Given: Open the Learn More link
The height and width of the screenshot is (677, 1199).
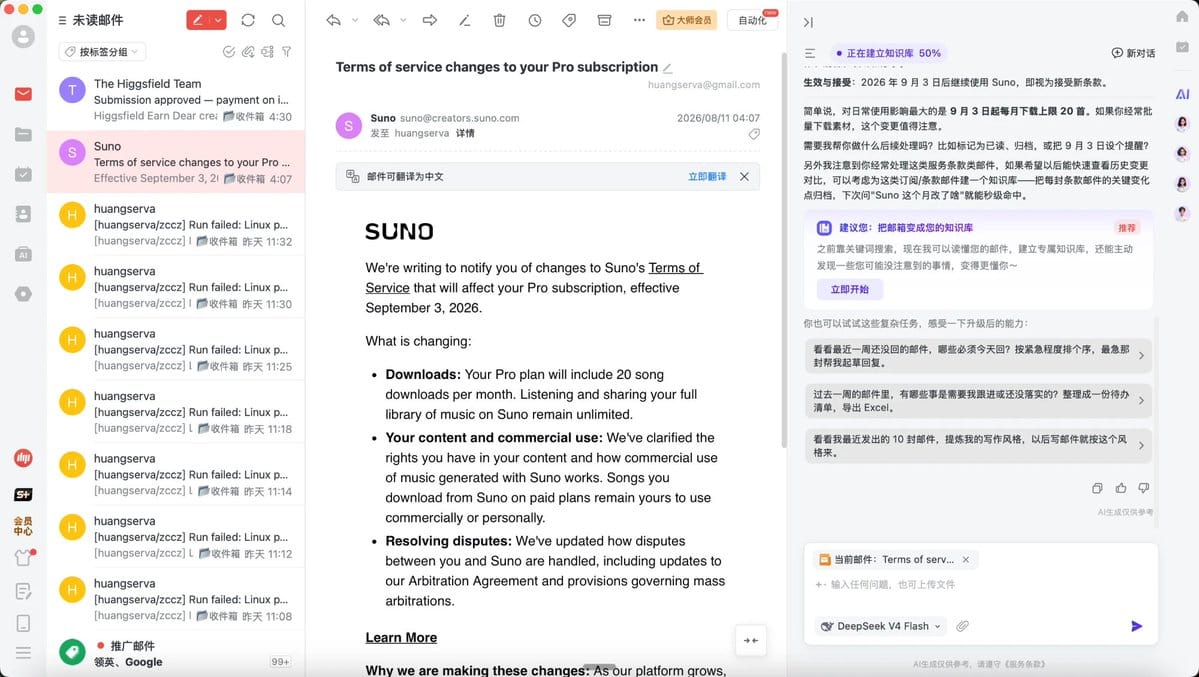Looking at the screenshot, I should pyautogui.click(x=401, y=637).
